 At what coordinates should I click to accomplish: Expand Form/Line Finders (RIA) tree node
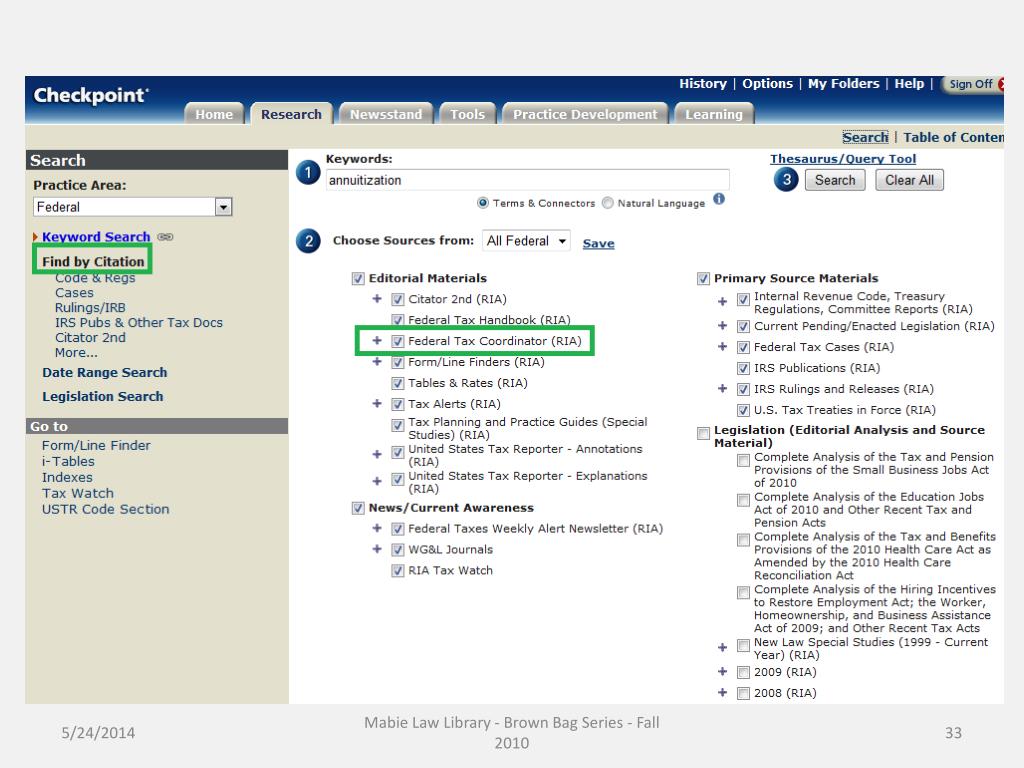[377, 362]
